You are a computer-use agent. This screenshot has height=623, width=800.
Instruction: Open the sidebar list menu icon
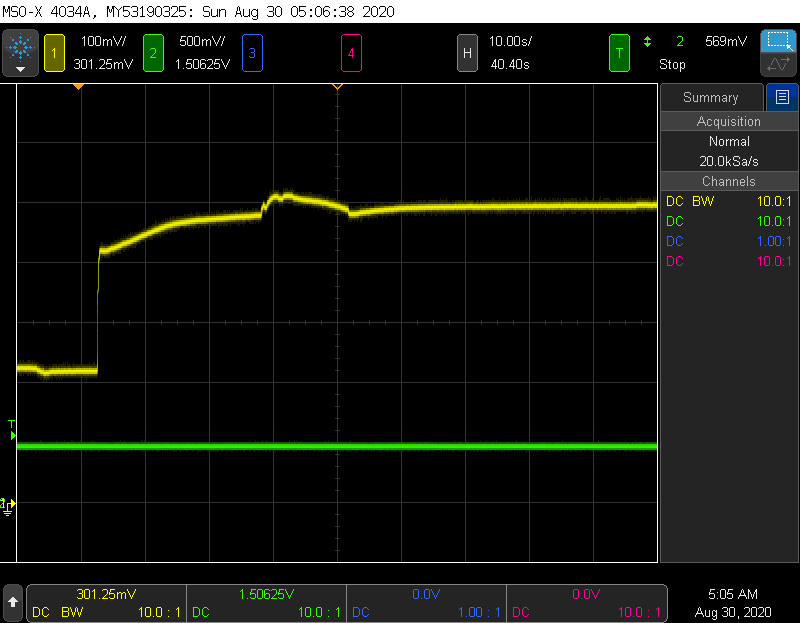coord(782,97)
